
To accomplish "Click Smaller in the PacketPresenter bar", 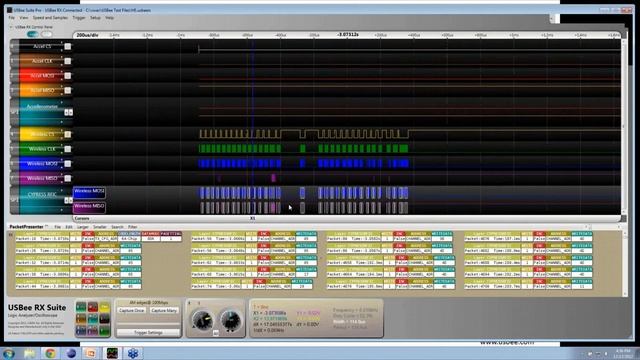I will pos(100,227).
